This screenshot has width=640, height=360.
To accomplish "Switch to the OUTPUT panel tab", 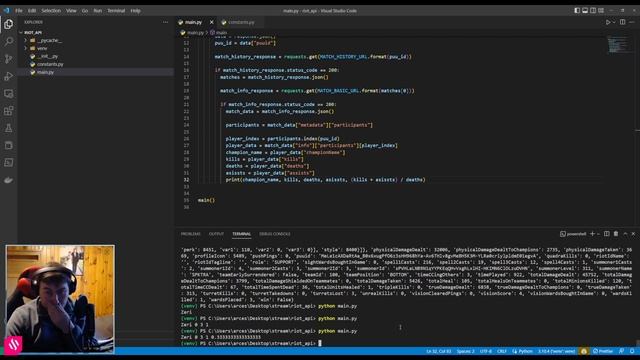I will (216, 234).
